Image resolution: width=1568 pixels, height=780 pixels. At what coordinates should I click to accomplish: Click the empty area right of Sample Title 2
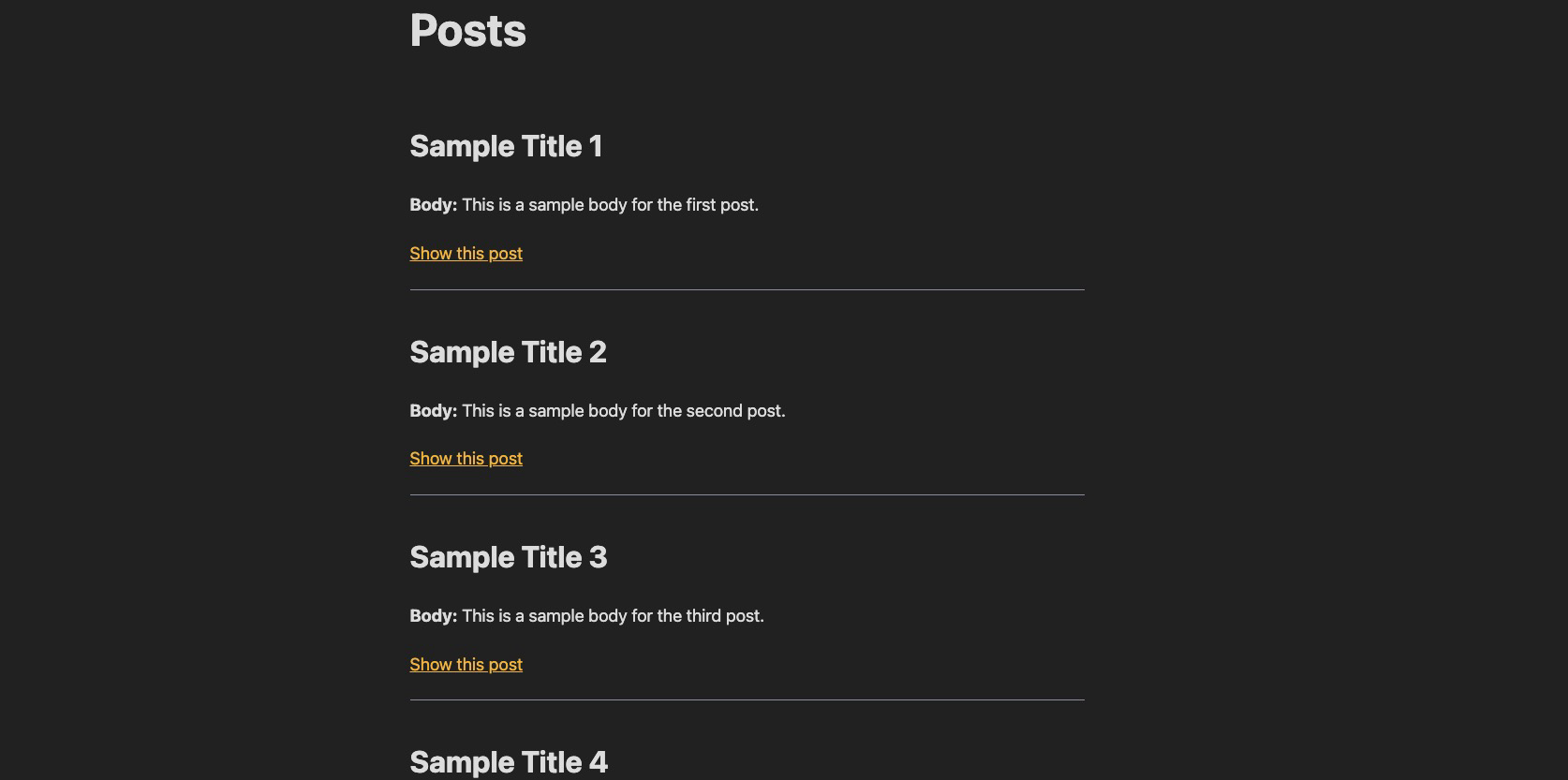(x=843, y=352)
